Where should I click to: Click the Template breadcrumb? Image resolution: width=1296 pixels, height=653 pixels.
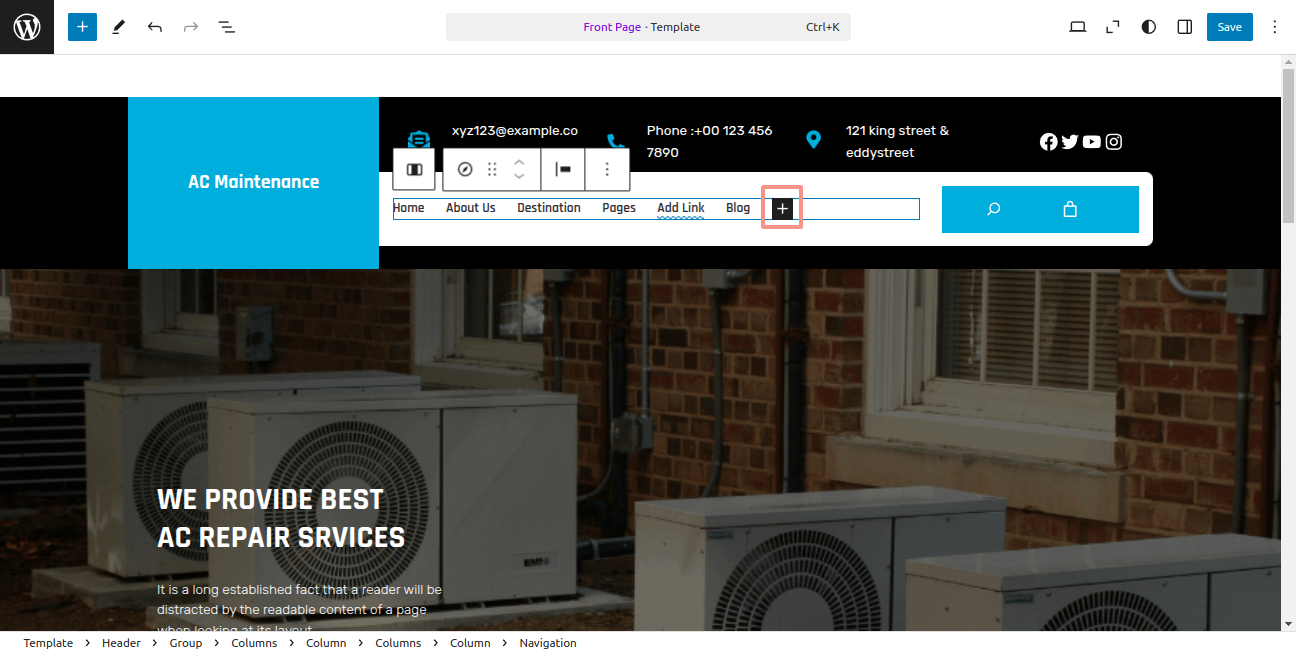[x=48, y=643]
